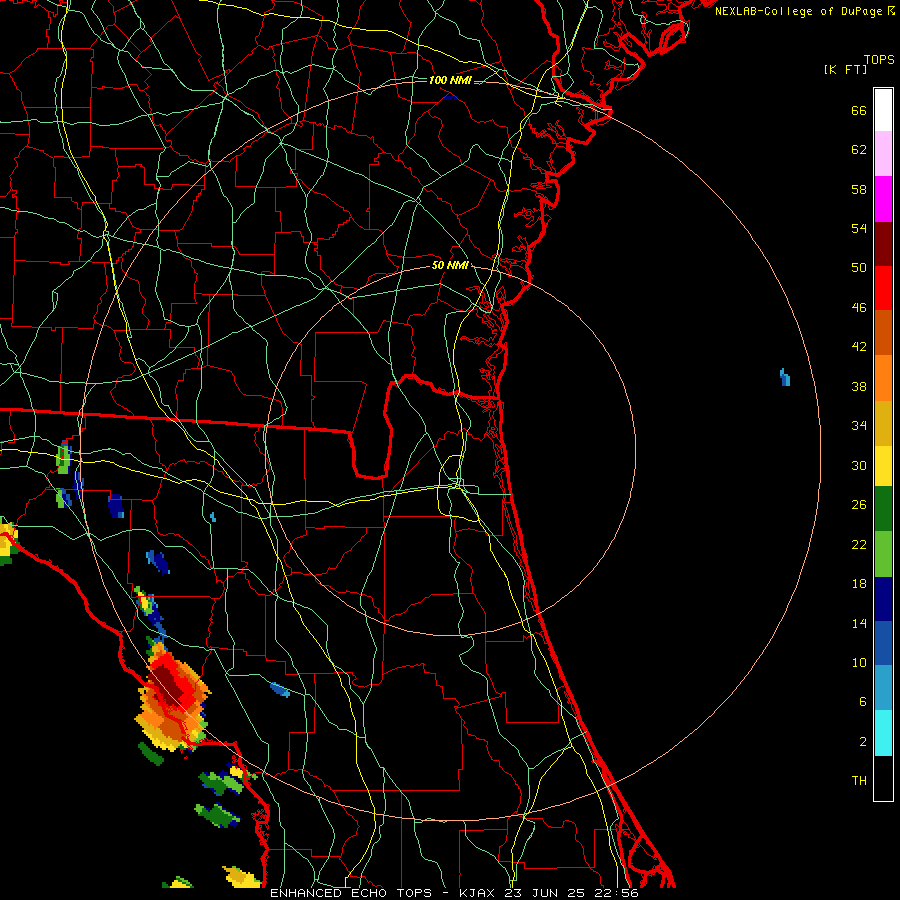Click the 2 legend value
The image size is (900, 900).
(863, 742)
